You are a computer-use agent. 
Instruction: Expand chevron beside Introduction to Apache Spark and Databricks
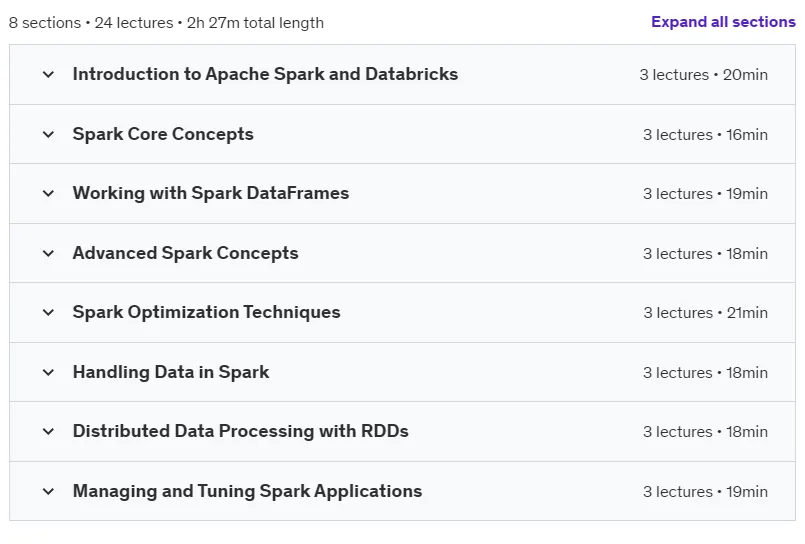pyautogui.click(x=48, y=75)
